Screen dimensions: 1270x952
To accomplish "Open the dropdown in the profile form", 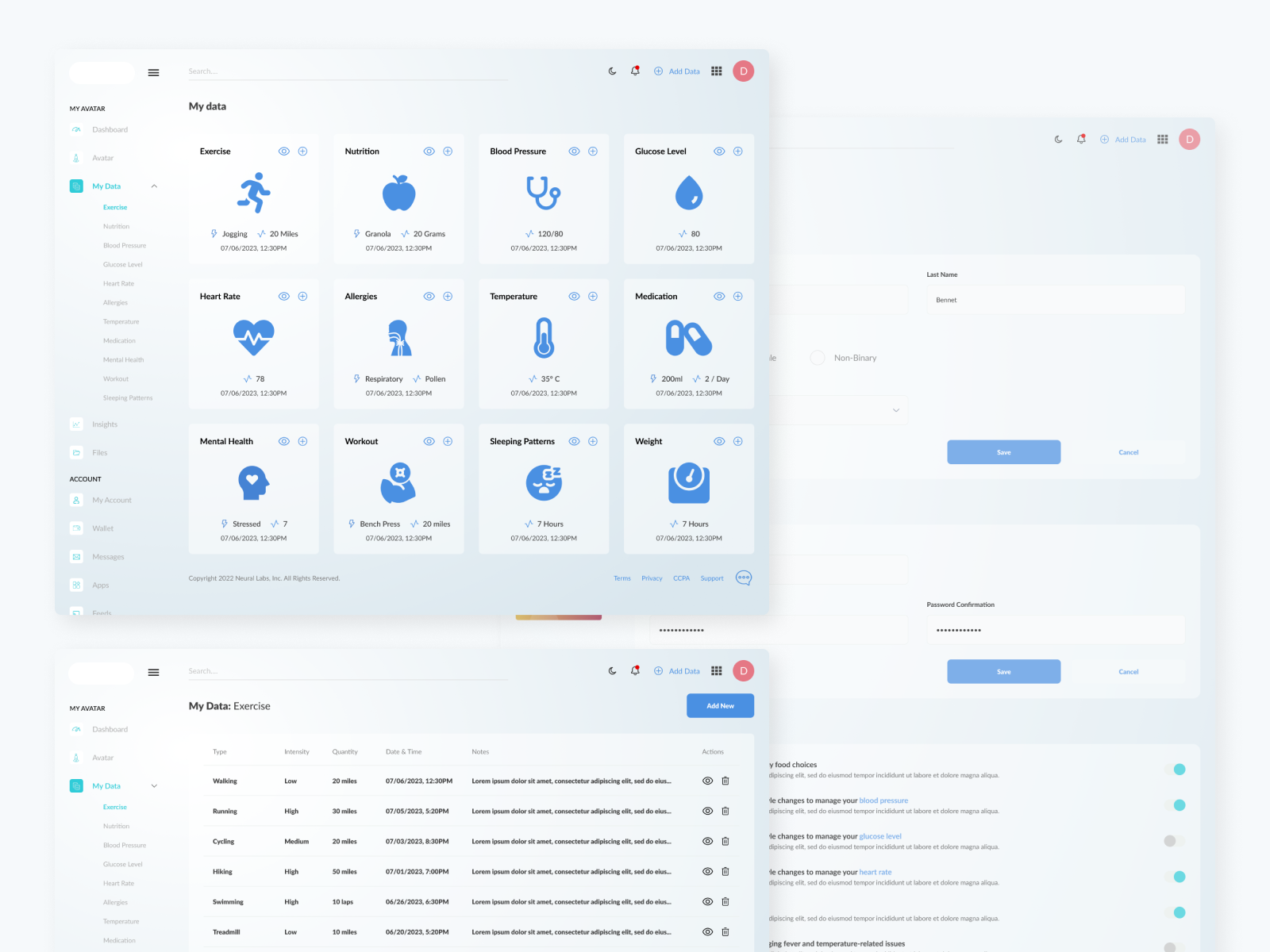I will [895, 410].
